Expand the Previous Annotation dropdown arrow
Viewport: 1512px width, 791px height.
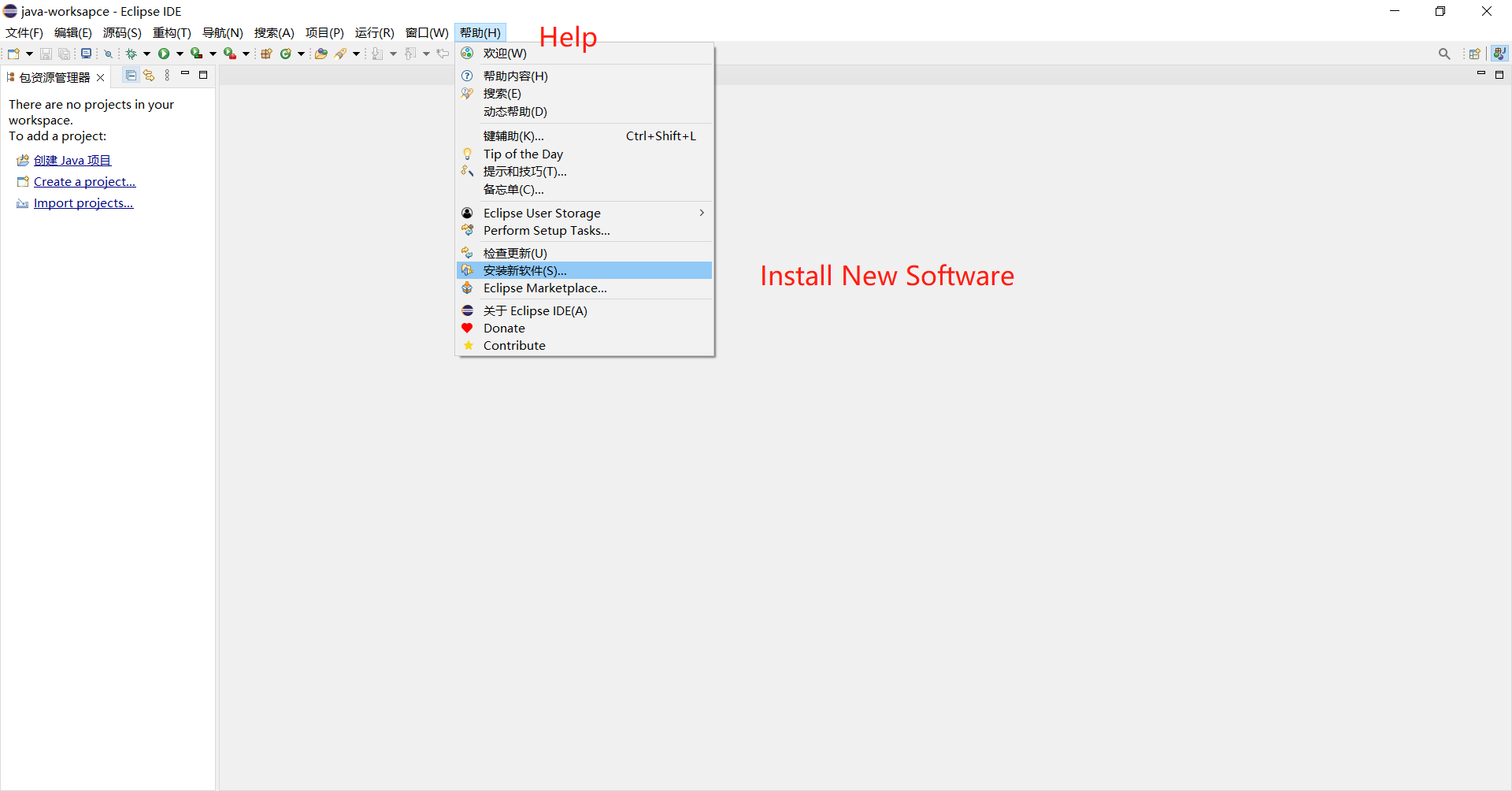pyautogui.click(x=426, y=54)
